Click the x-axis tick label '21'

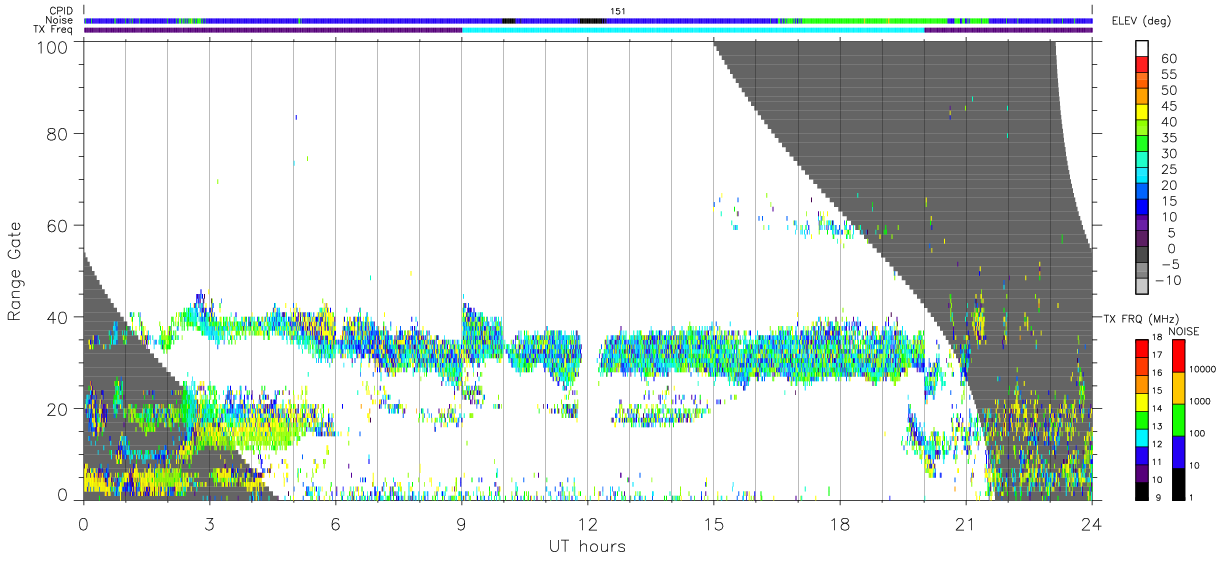tap(966, 523)
